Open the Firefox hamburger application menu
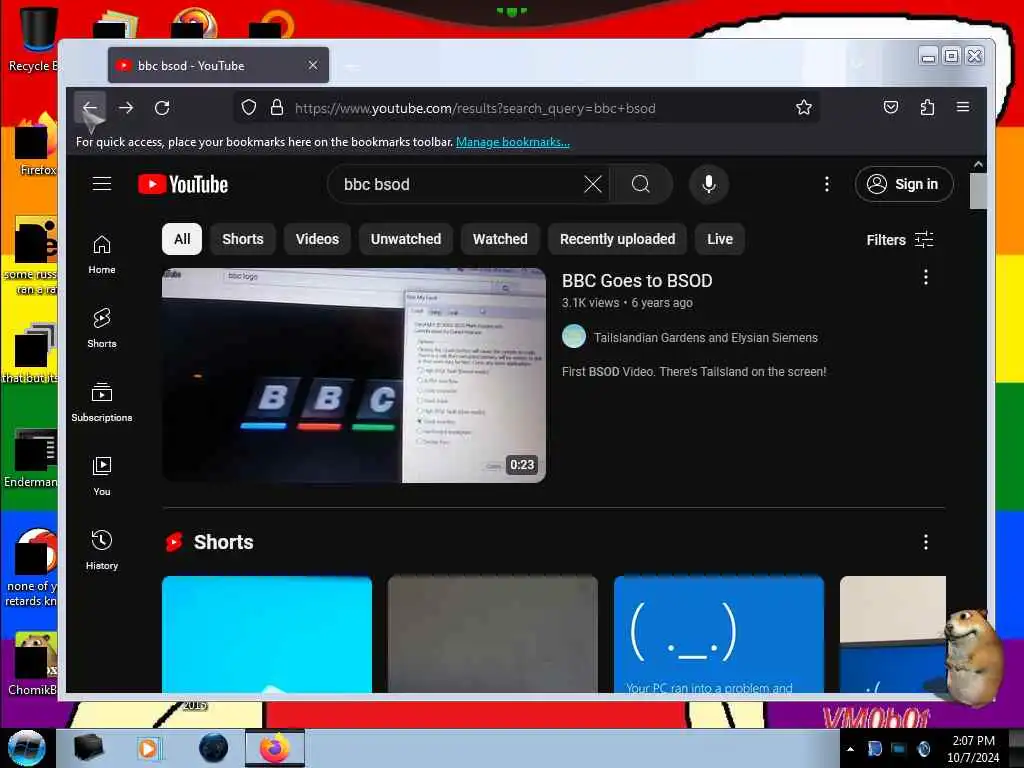 (x=963, y=107)
